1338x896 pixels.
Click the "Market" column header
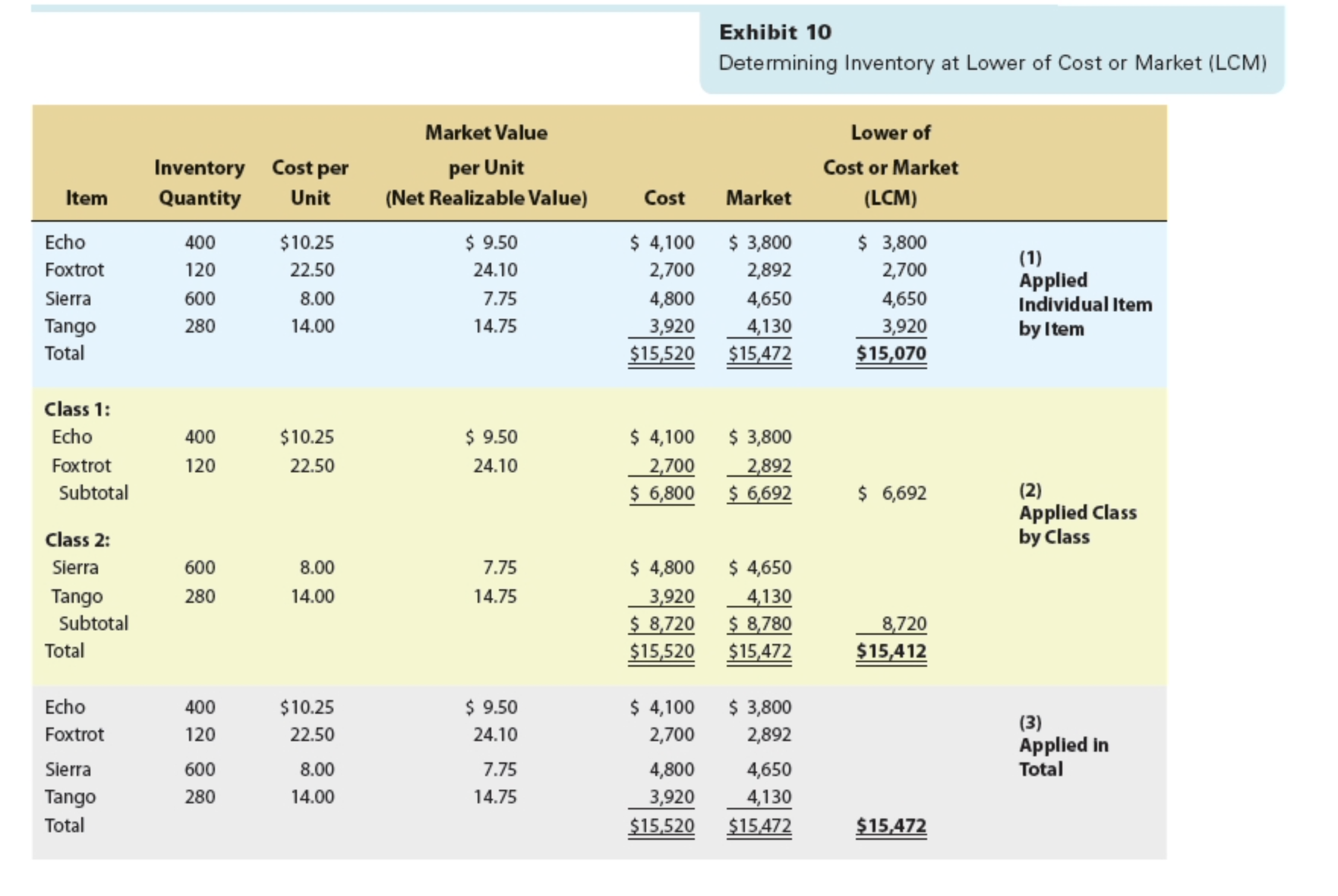click(758, 198)
